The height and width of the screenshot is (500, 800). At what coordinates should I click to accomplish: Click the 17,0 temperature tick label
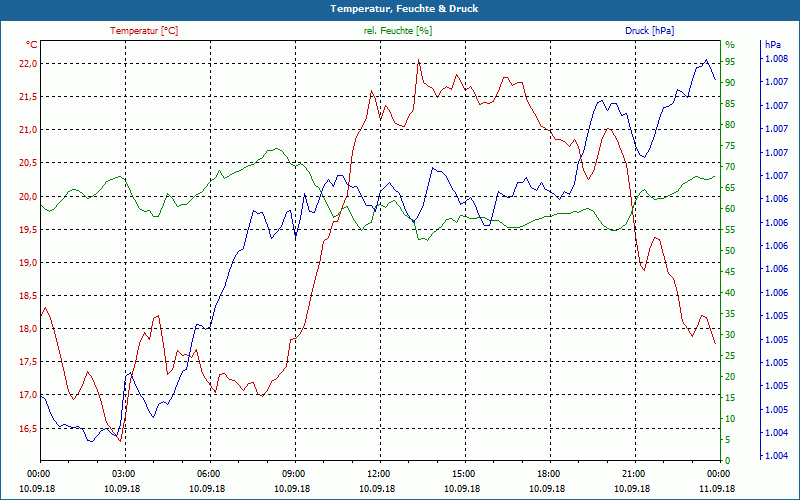click(x=28, y=395)
